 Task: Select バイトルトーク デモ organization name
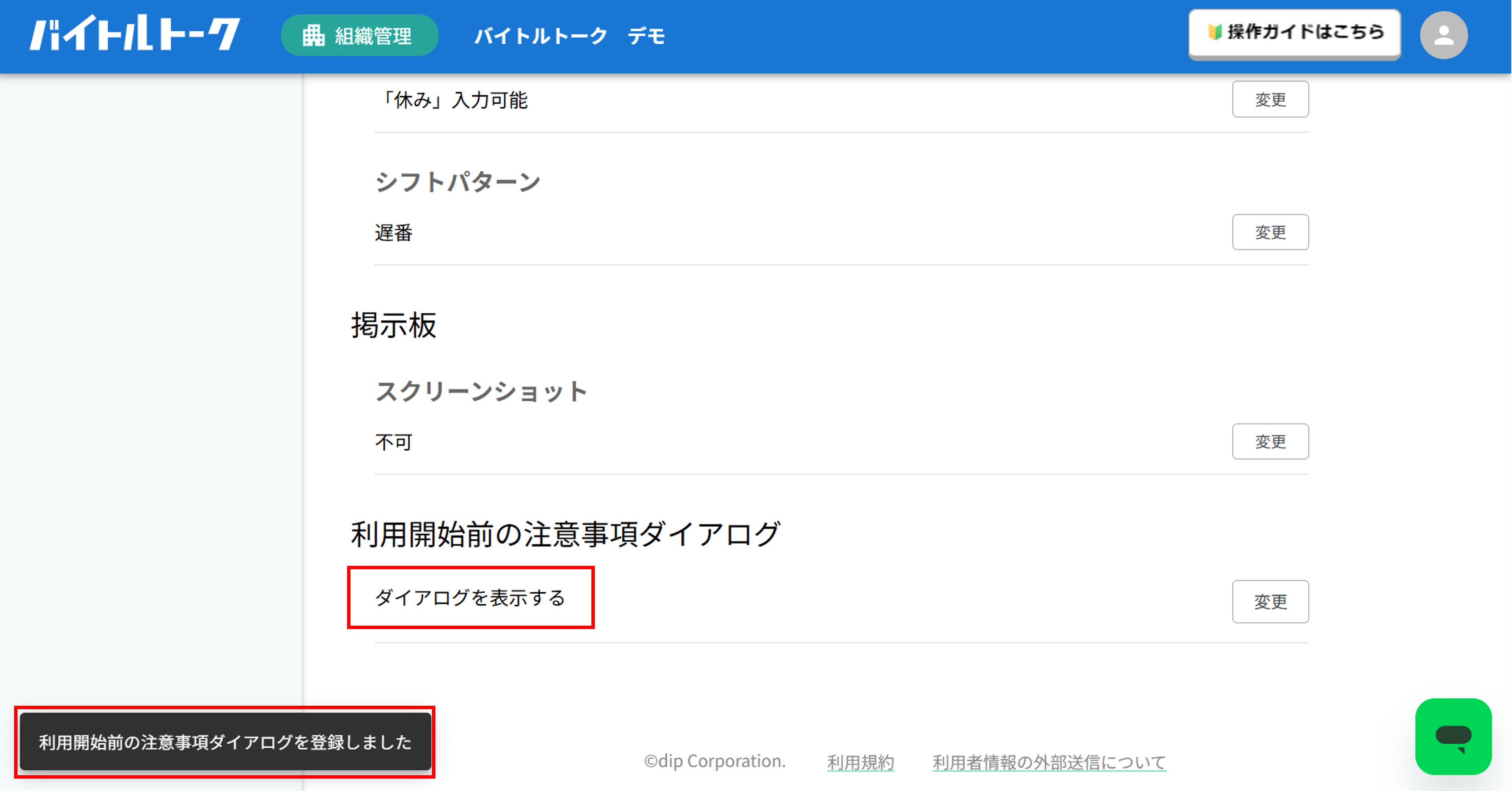pyautogui.click(x=569, y=36)
